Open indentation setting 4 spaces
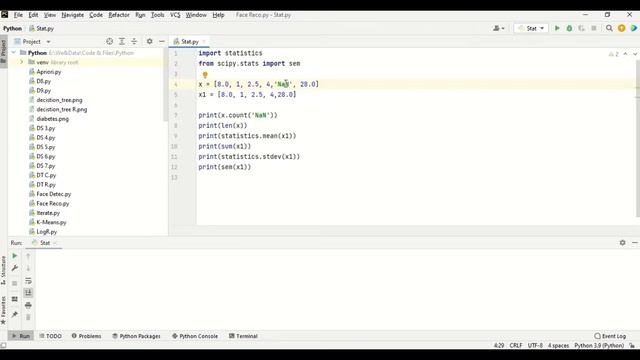Viewport: 640px width, 360px height. click(558, 345)
